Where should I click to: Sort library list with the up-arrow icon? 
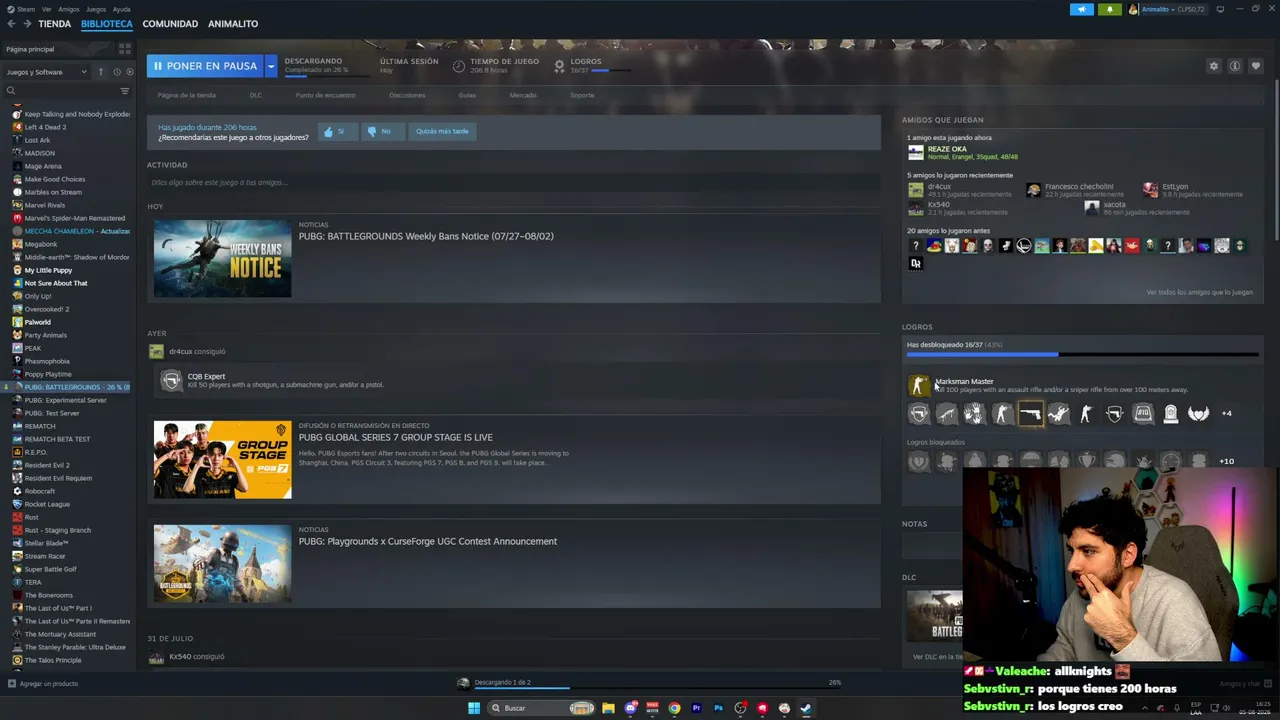[x=100, y=72]
